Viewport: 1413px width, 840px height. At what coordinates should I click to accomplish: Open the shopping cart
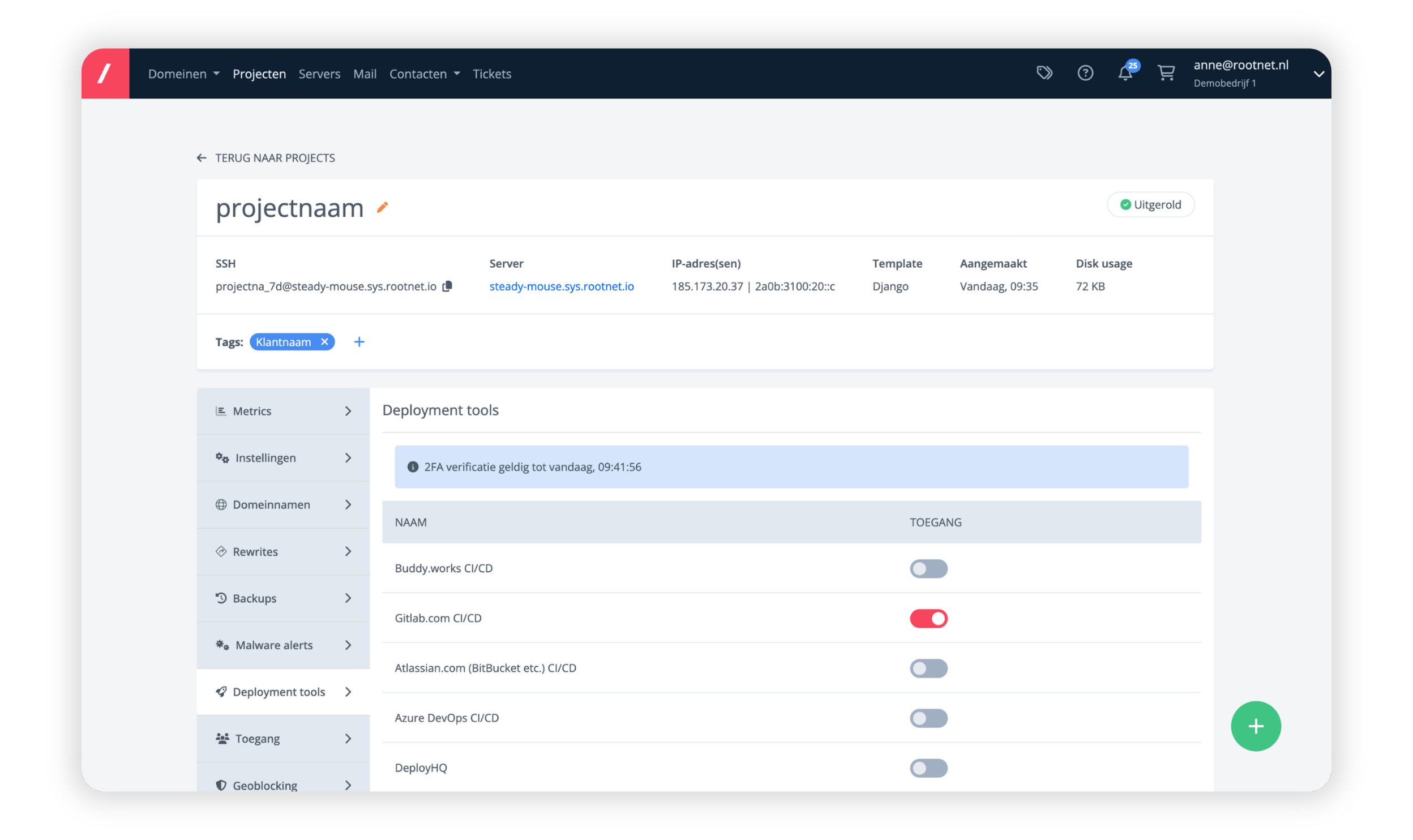click(x=1167, y=72)
